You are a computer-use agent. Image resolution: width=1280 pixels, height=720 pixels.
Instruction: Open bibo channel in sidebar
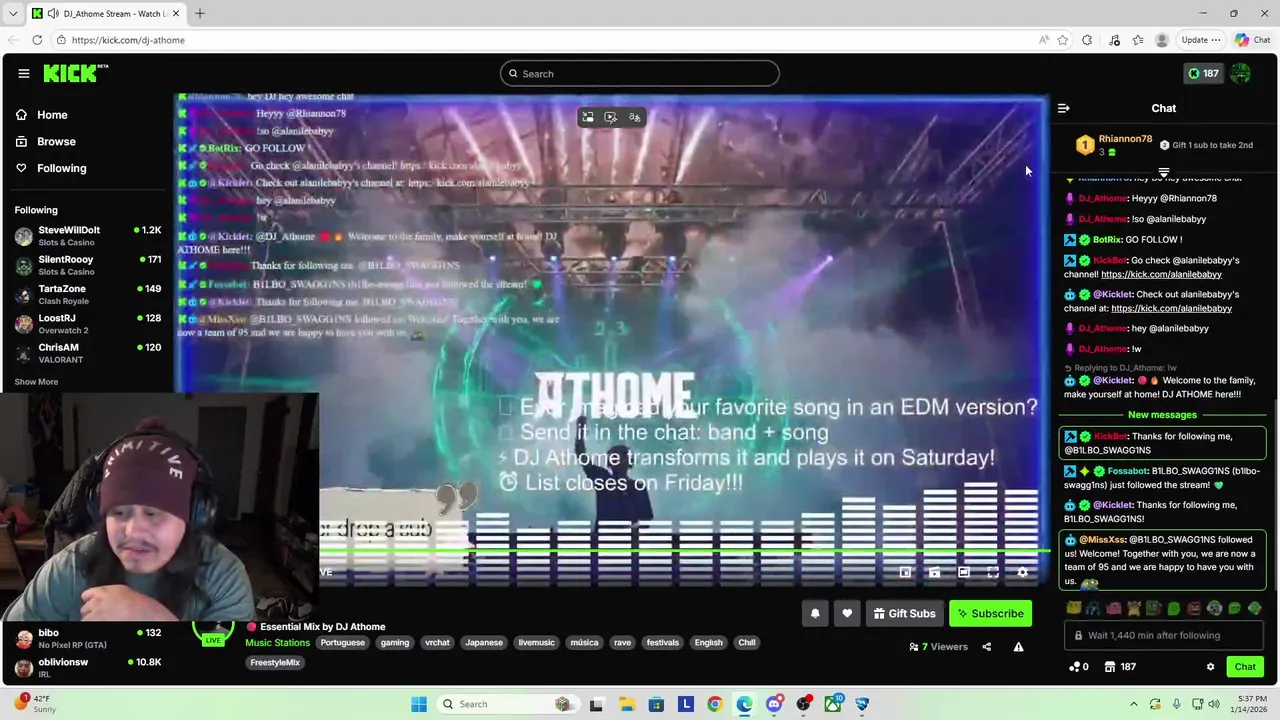88,638
